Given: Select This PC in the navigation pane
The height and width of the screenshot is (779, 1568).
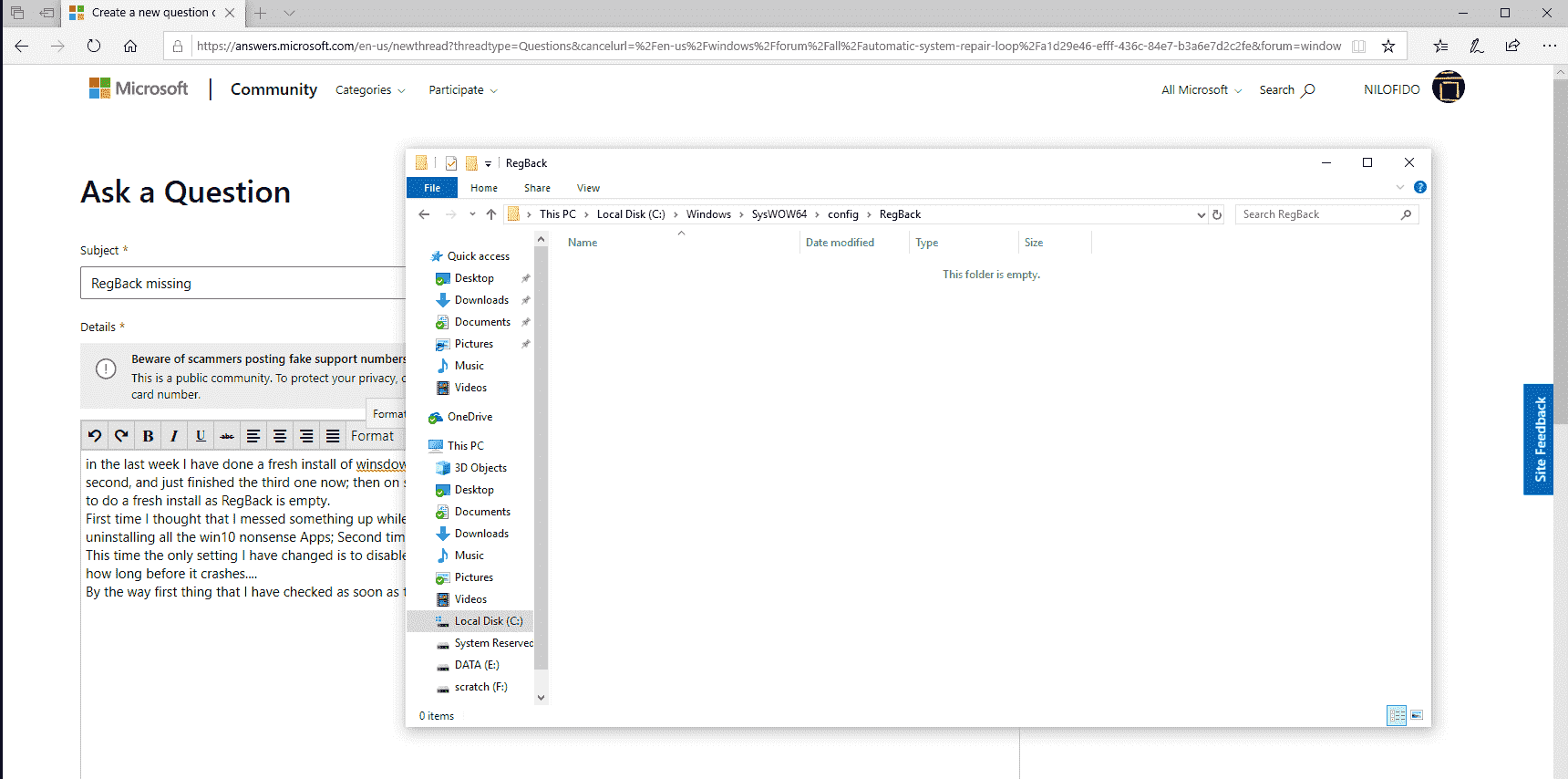Looking at the screenshot, I should [x=465, y=446].
